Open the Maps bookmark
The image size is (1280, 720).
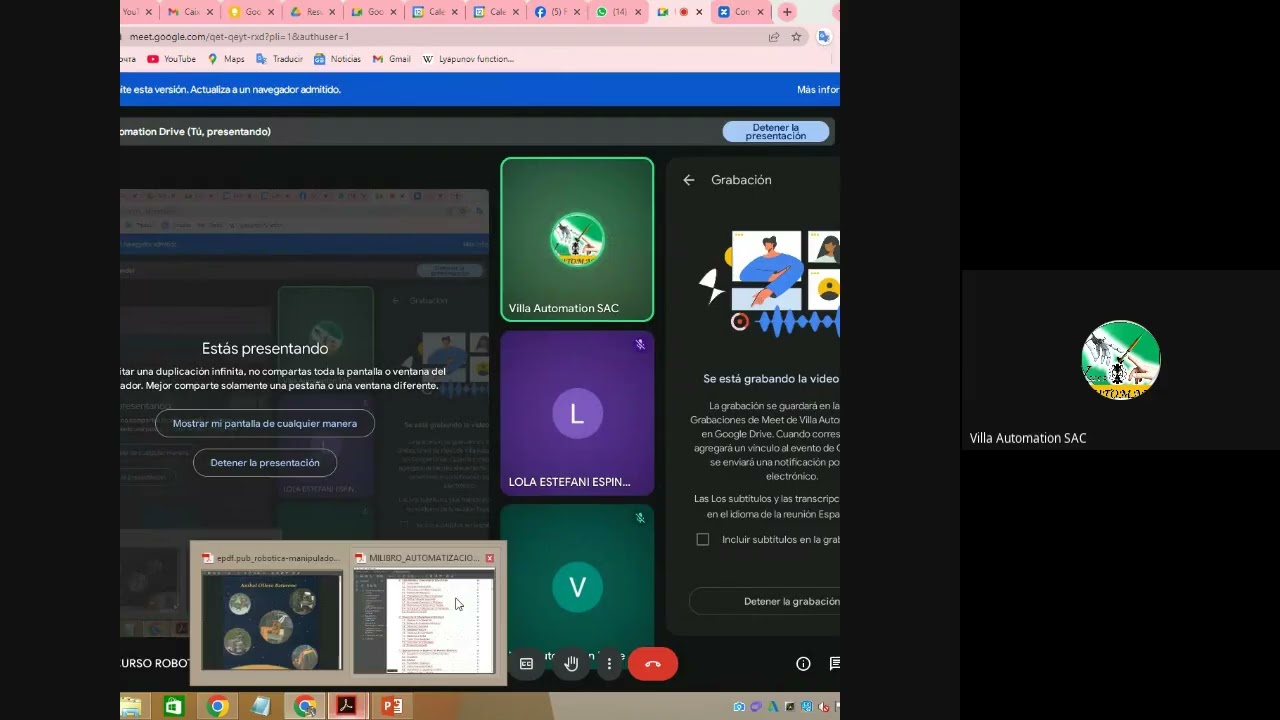point(226,59)
